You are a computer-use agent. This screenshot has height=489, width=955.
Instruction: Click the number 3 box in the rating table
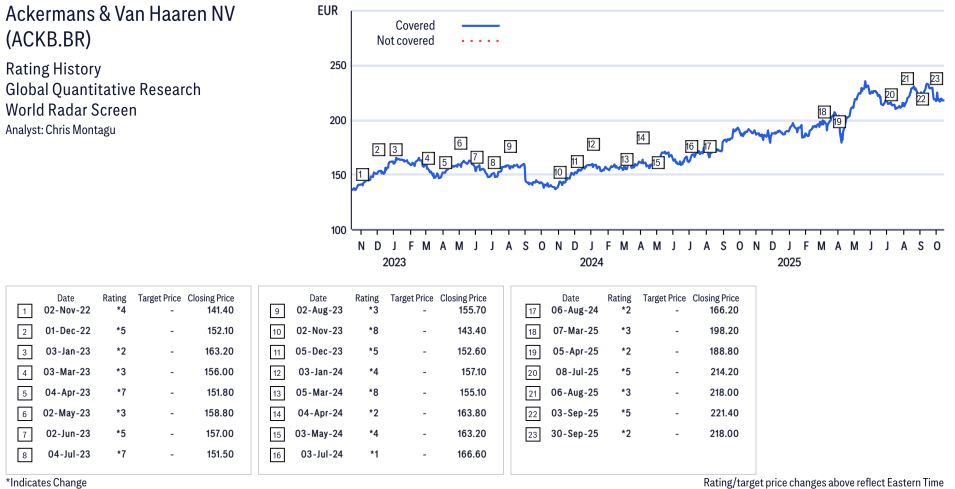[x=25, y=352]
